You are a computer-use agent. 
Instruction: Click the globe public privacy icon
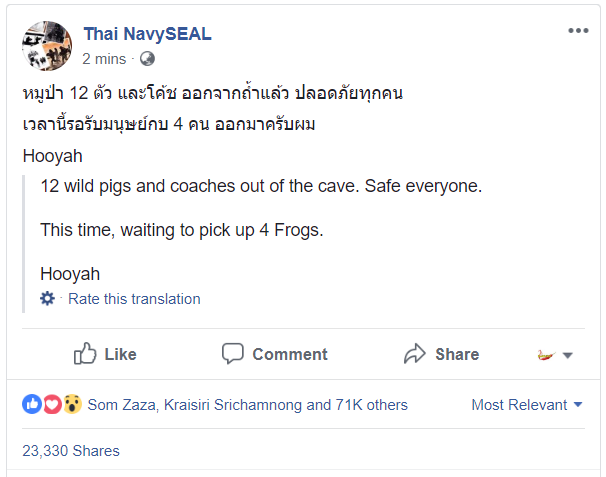pos(148,58)
